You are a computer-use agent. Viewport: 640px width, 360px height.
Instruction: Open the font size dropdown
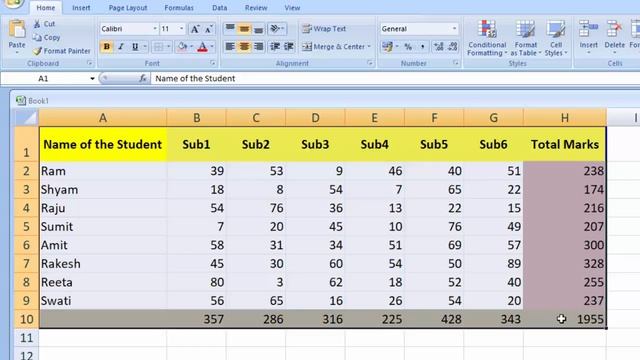[x=181, y=29]
